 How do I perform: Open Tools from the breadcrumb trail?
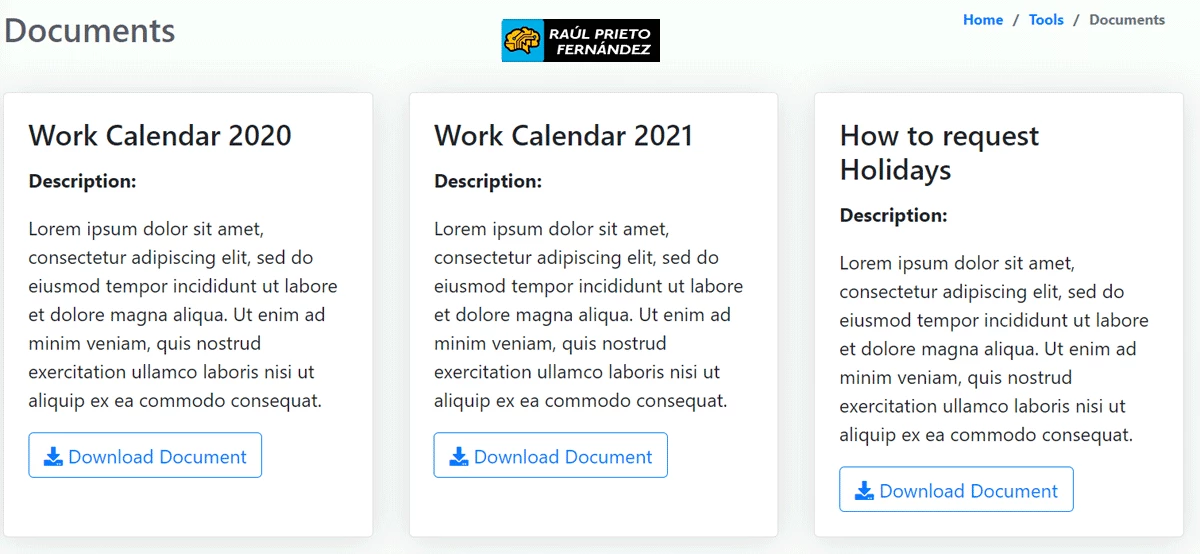coord(1045,20)
